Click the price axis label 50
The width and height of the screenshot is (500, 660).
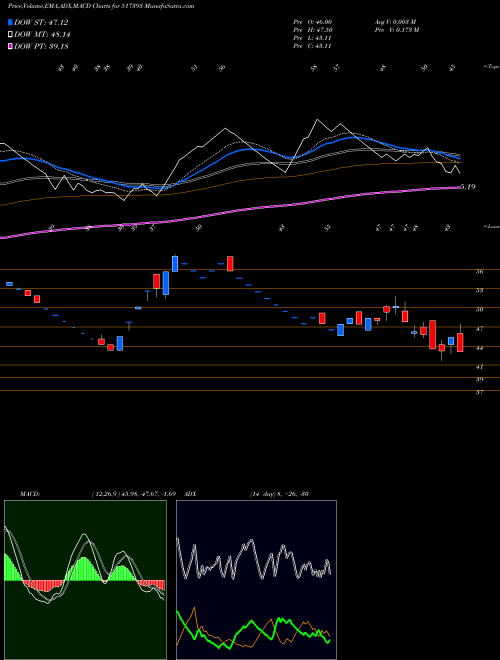(479, 310)
